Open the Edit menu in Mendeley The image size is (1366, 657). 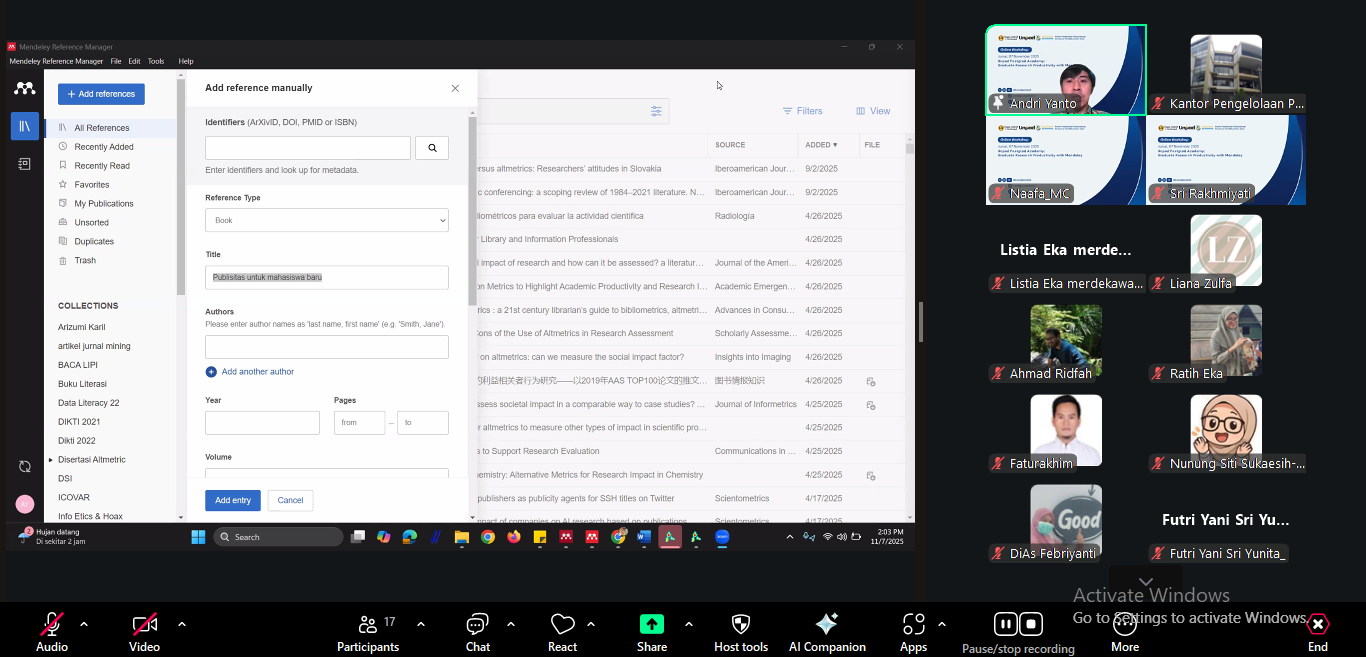coord(134,61)
